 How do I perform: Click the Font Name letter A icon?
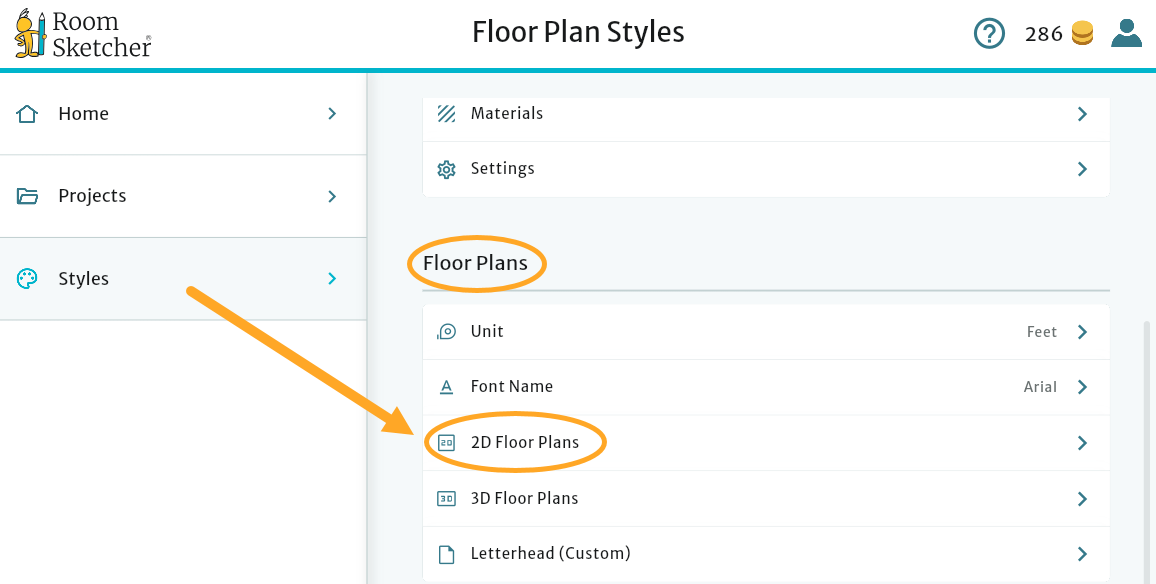(x=446, y=387)
